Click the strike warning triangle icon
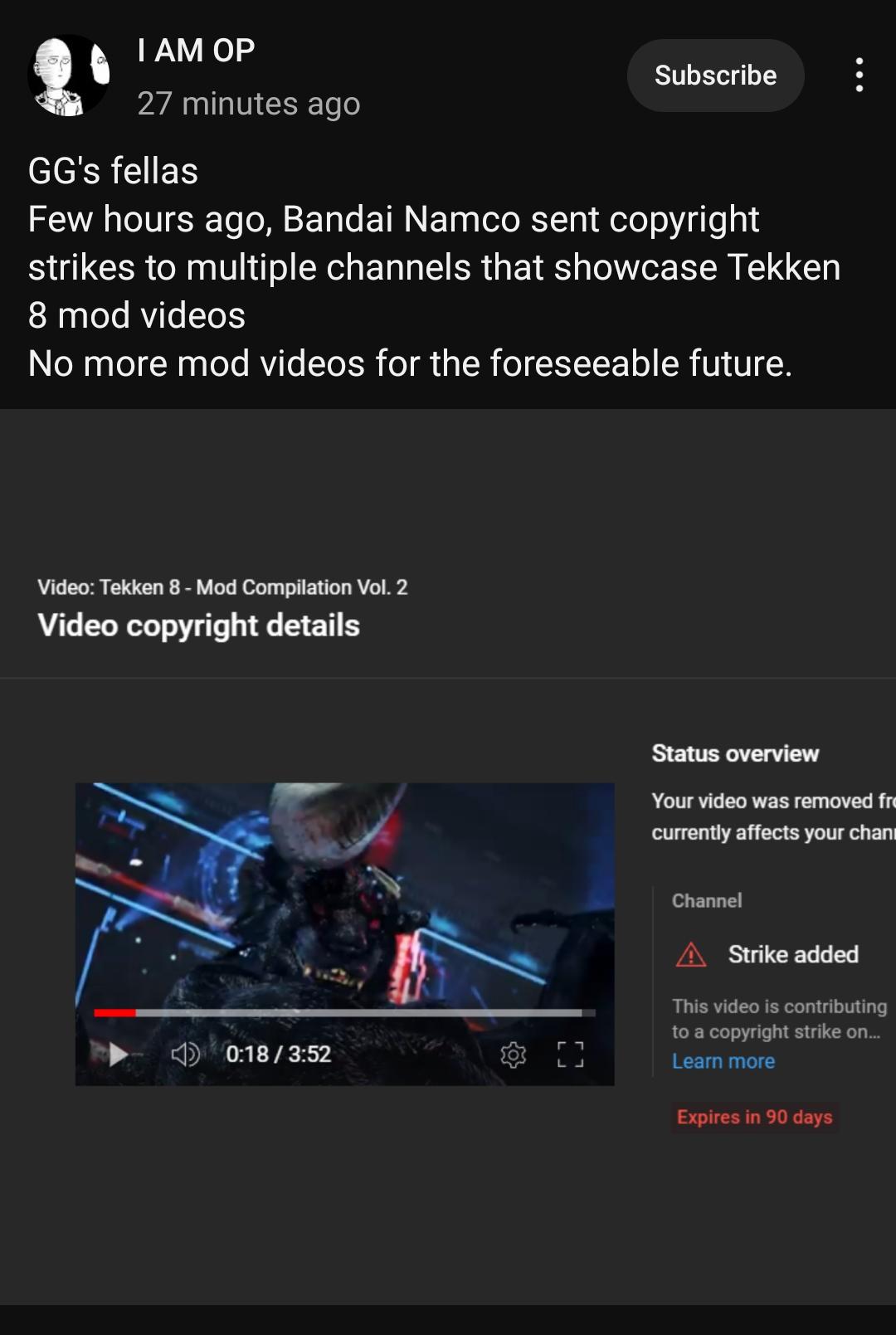This screenshot has width=896, height=1335. (x=691, y=955)
